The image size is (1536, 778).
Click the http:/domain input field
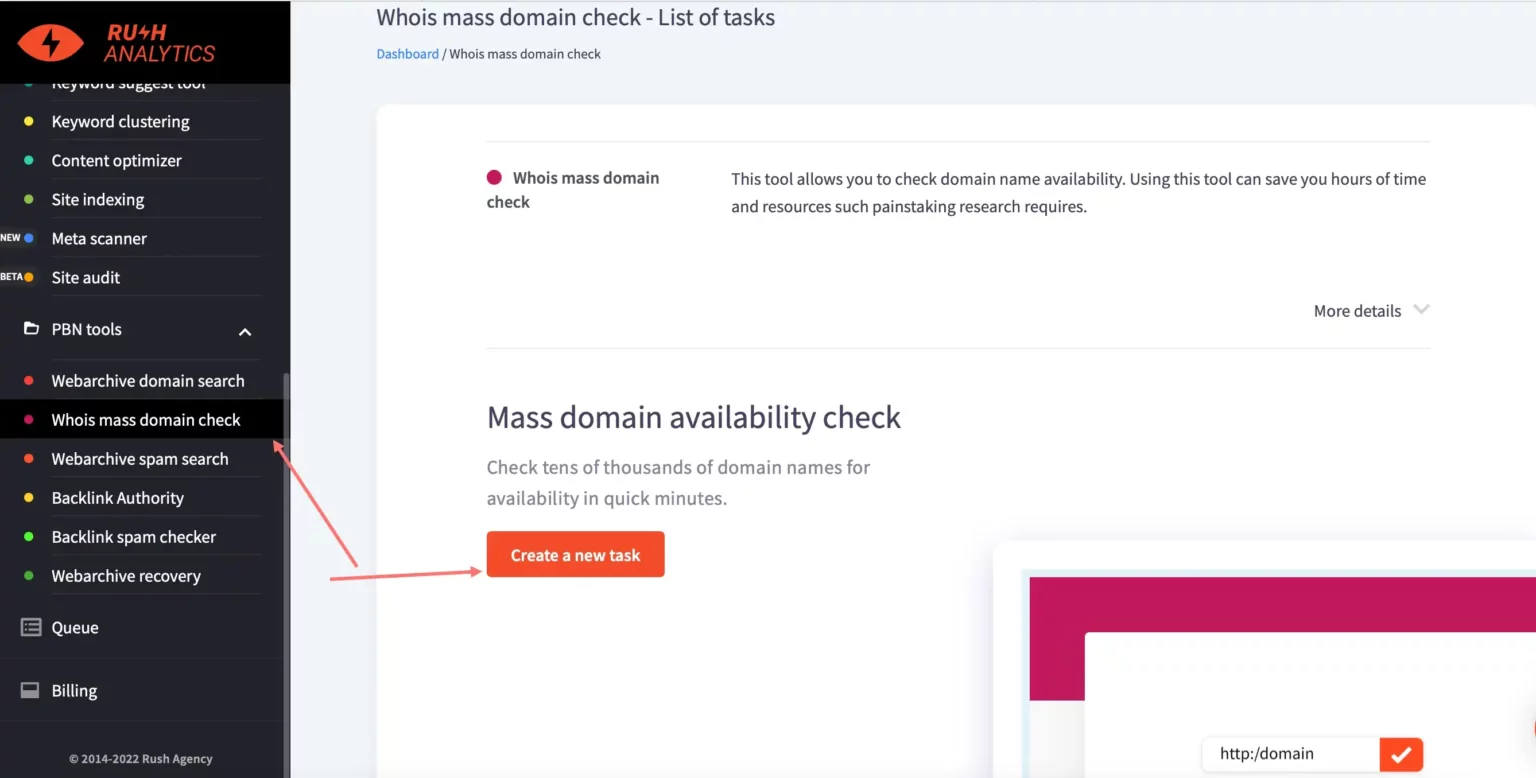pos(1292,754)
